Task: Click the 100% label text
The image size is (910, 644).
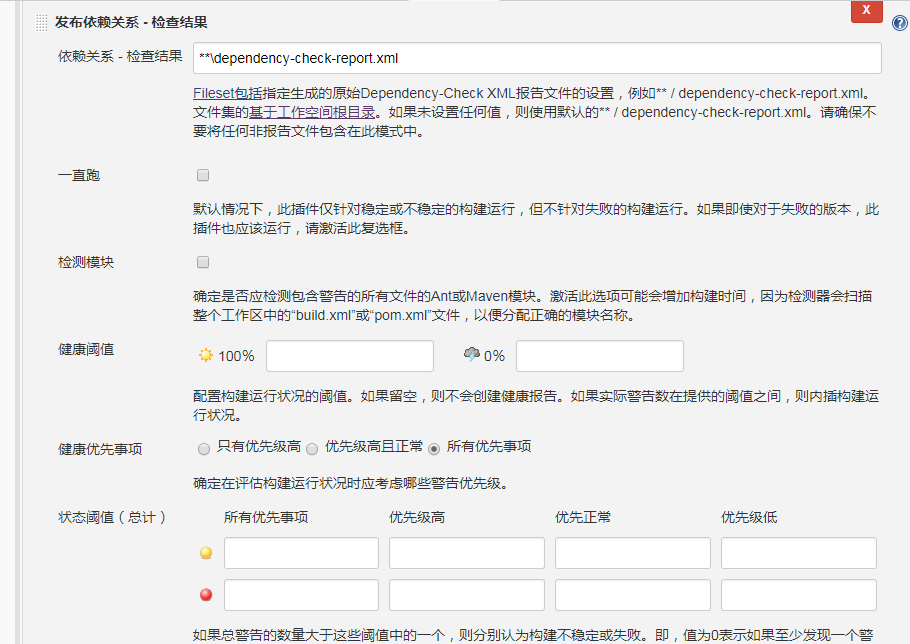Action: pos(236,356)
